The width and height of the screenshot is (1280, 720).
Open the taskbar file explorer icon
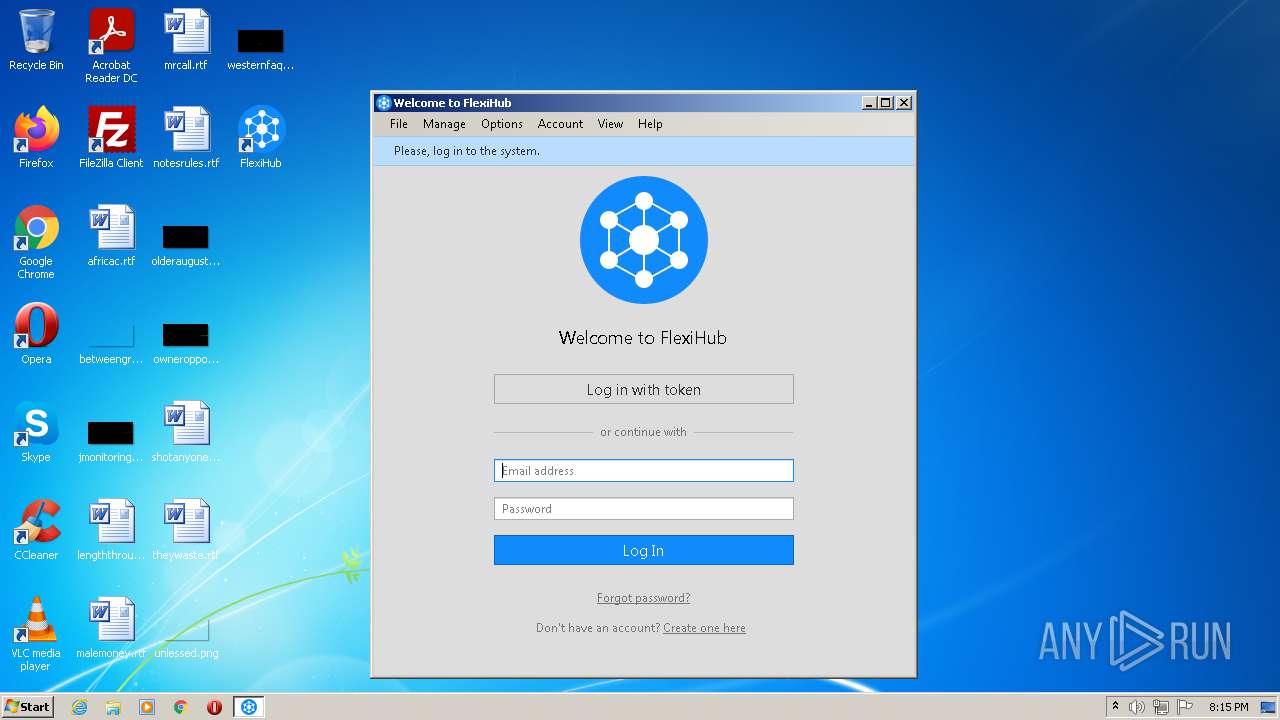coord(113,707)
